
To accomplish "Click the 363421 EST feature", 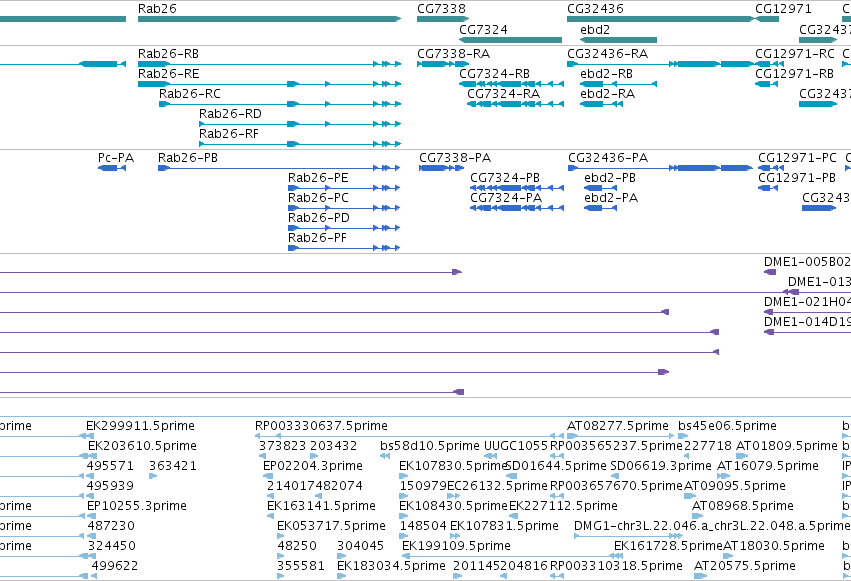I will (153, 476).
